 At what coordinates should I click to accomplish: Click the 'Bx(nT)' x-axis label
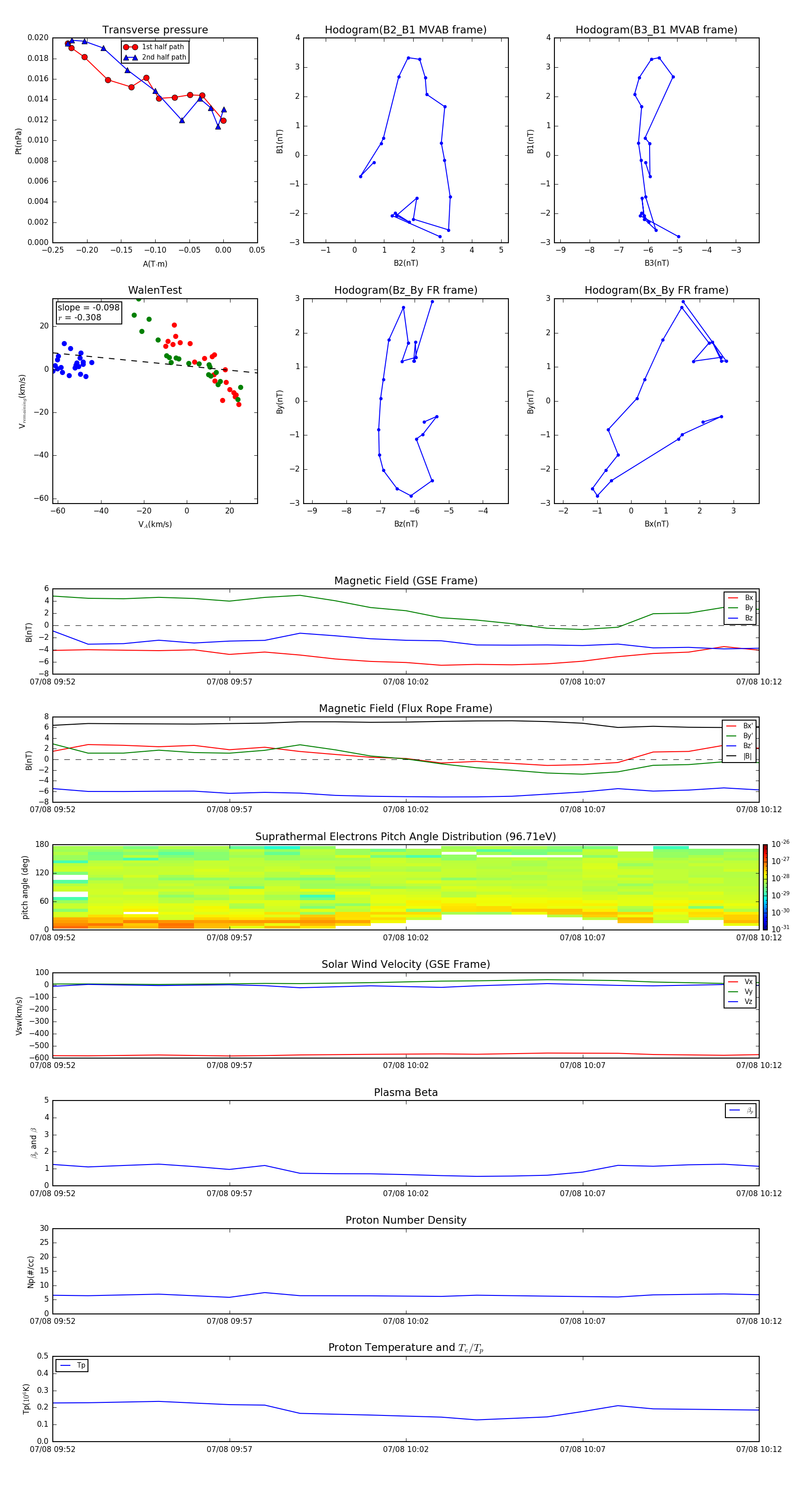click(656, 524)
